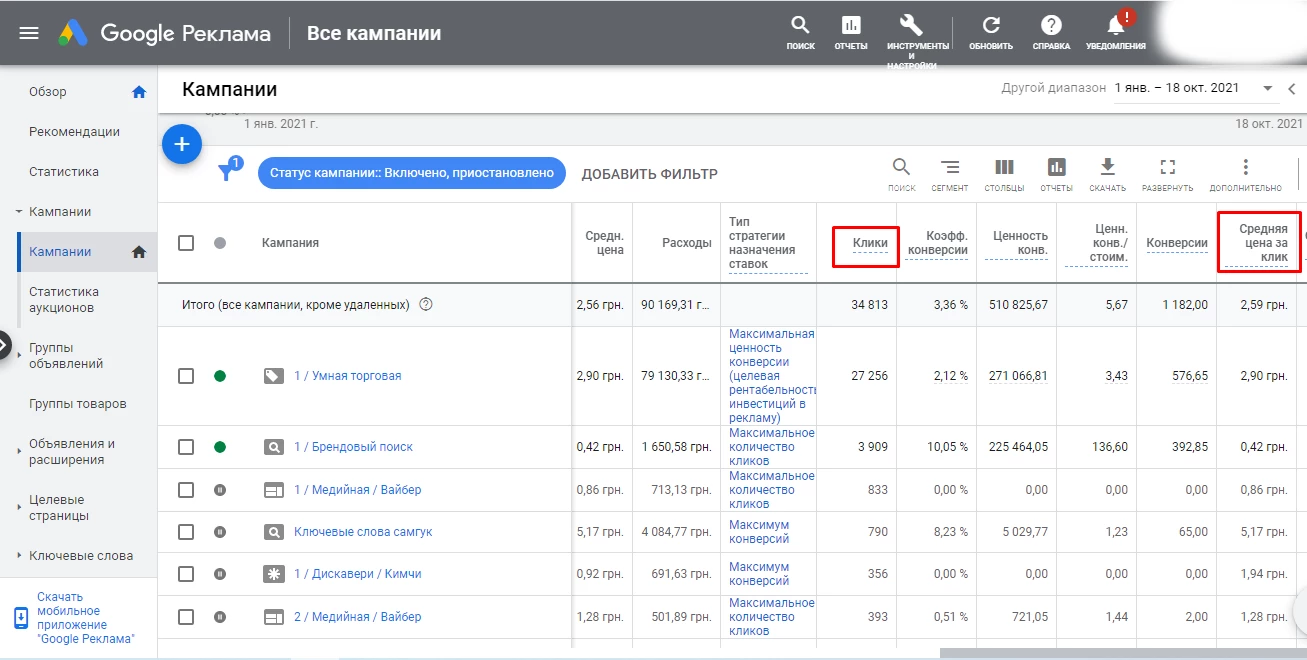Viewport: 1307px width, 660px height.
Task: Select checkbox for 1 / Брендовый поиск
Action: (x=186, y=447)
